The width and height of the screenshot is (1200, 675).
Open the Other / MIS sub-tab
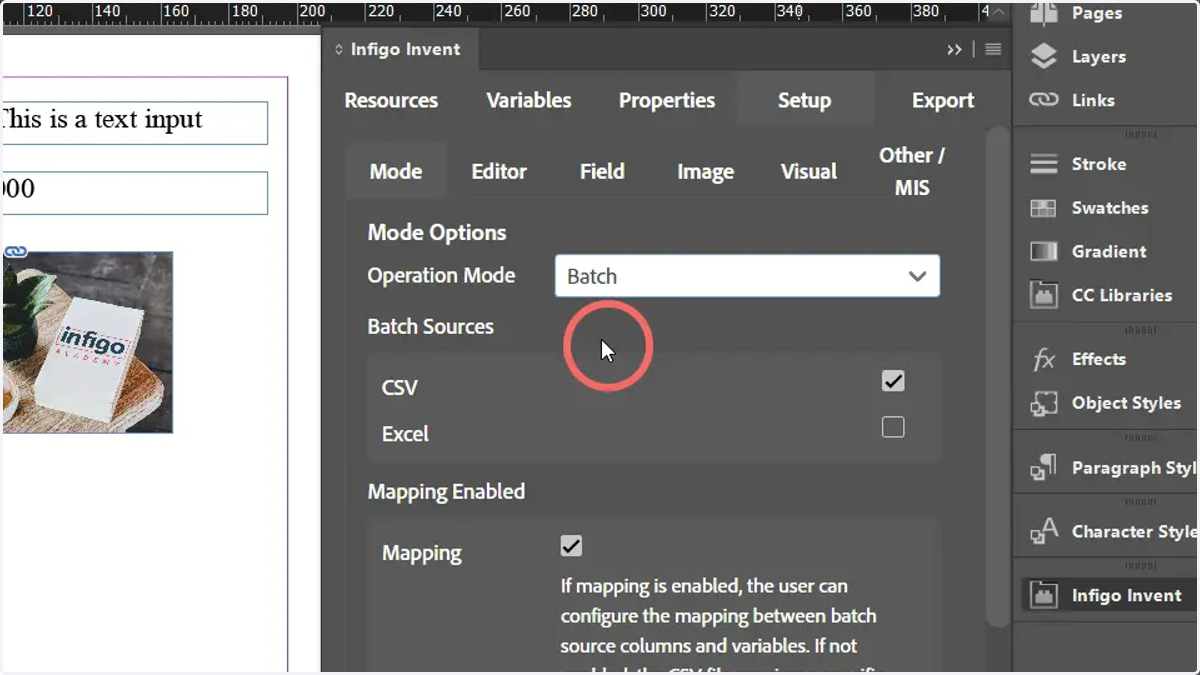coord(912,171)
